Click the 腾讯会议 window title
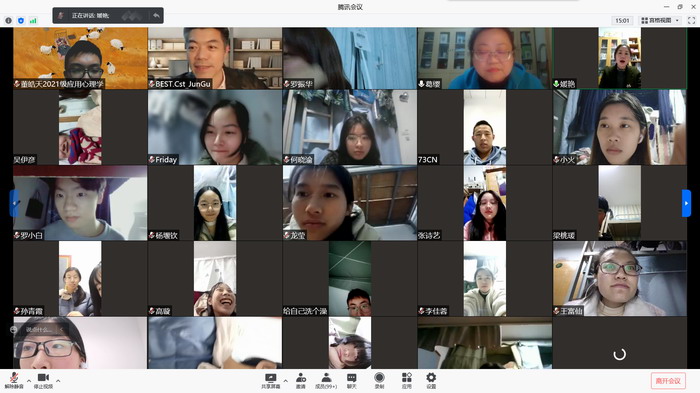 350,7
